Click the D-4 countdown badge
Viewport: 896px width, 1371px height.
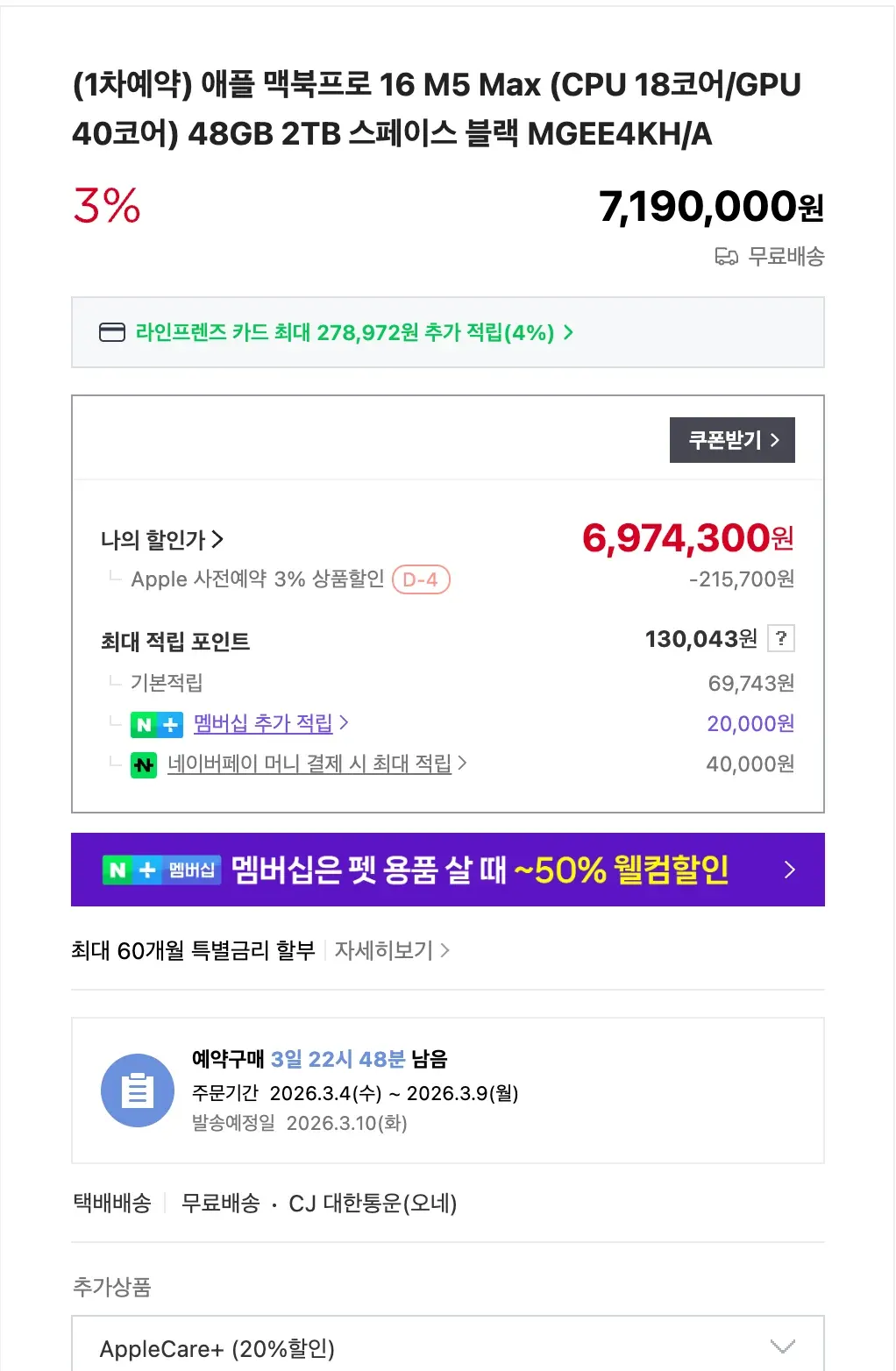point(421,579)
